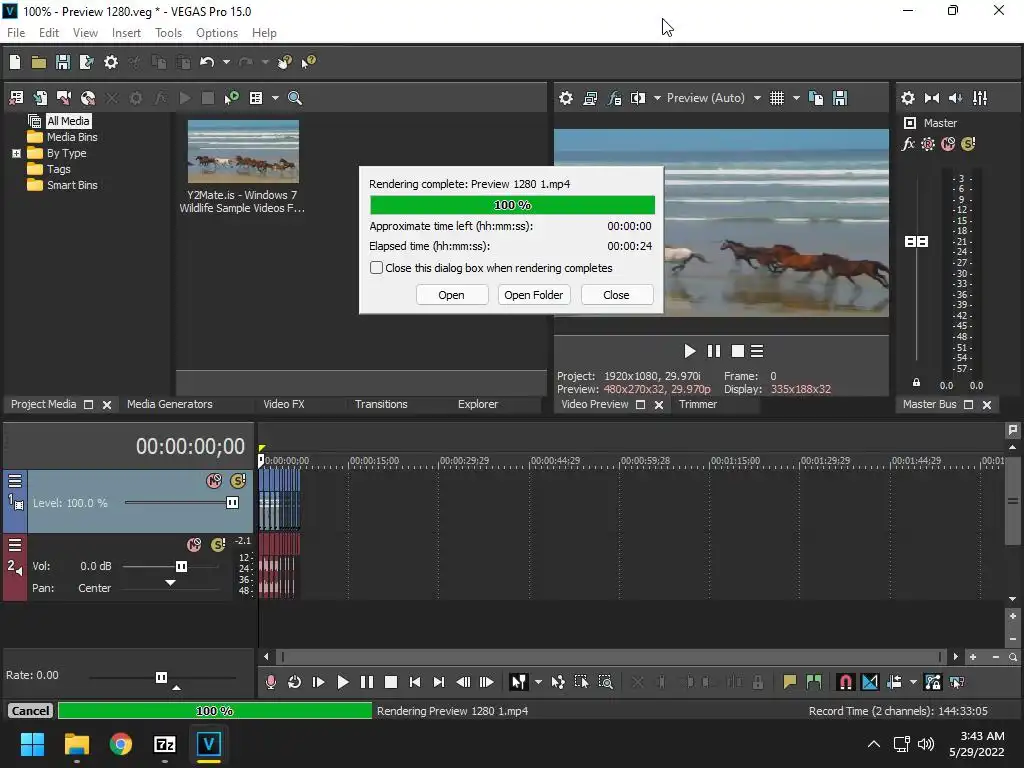Open audio track 2 pan type arrow
The width and height of the screenshot is (1024, 768).
[170, 583]
